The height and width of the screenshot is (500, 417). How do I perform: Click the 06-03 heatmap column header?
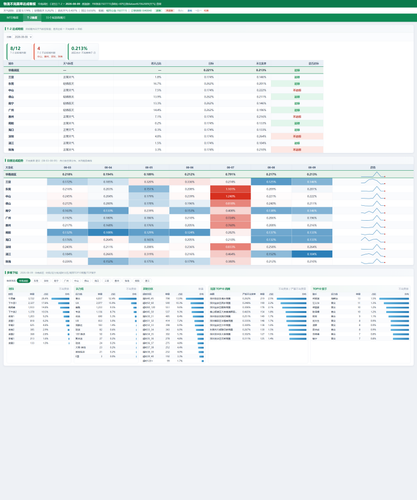[x=67, y=167]
